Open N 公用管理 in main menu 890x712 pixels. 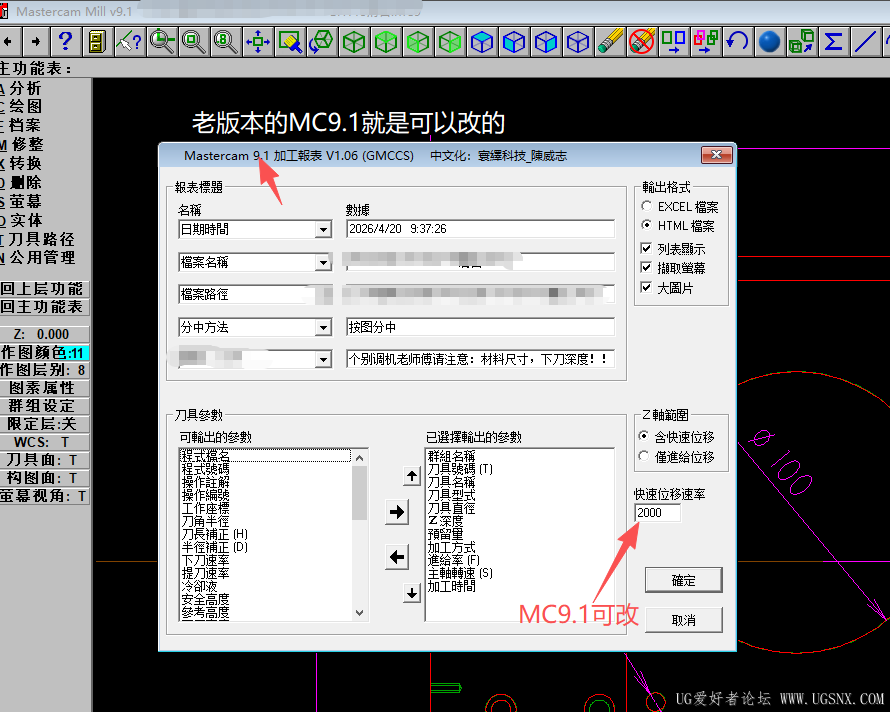[x=37, y=257]
